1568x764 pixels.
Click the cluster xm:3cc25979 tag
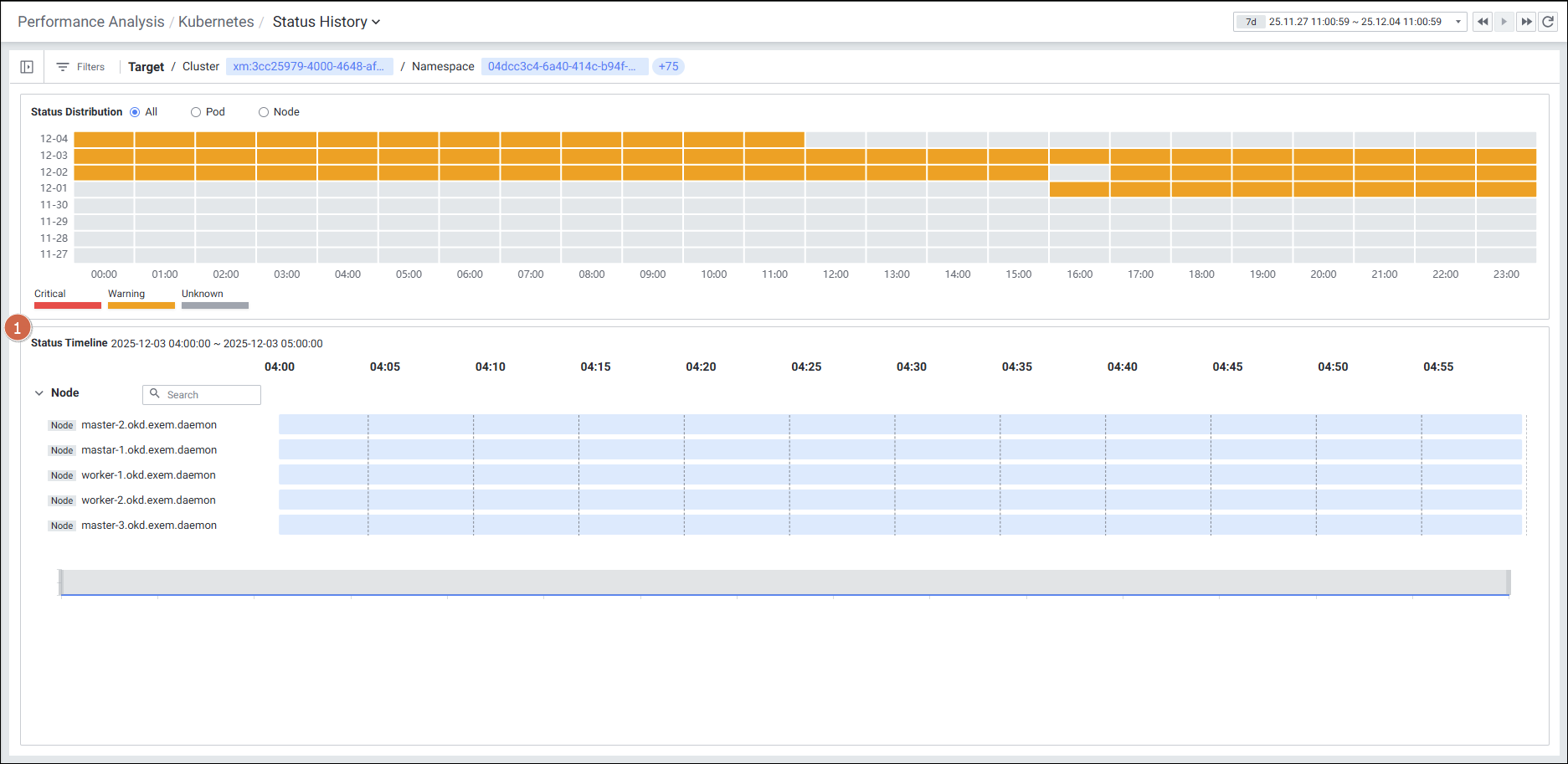[x=308, y=67]
